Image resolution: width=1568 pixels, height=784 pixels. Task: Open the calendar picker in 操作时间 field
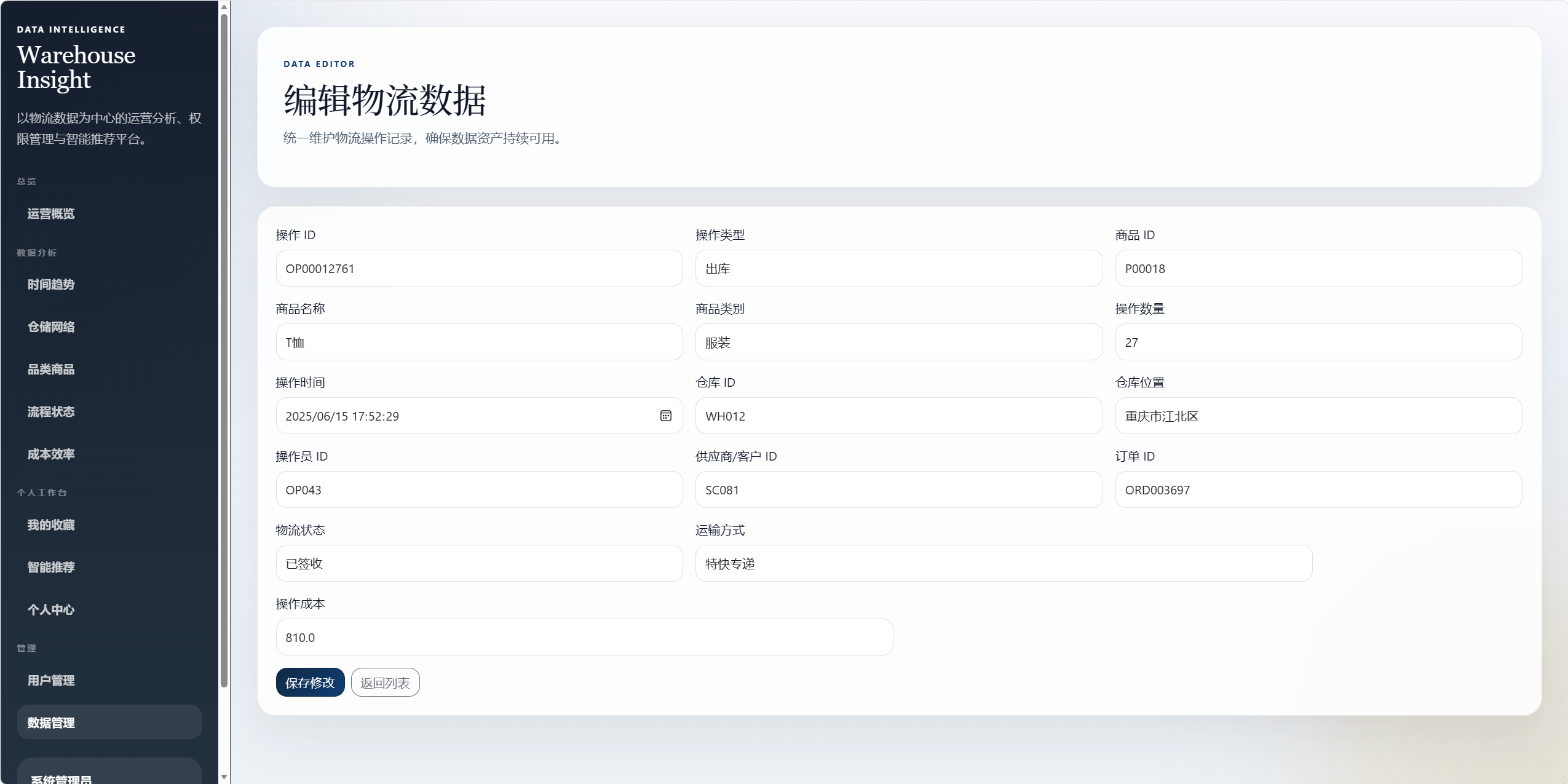coord(665,416)
